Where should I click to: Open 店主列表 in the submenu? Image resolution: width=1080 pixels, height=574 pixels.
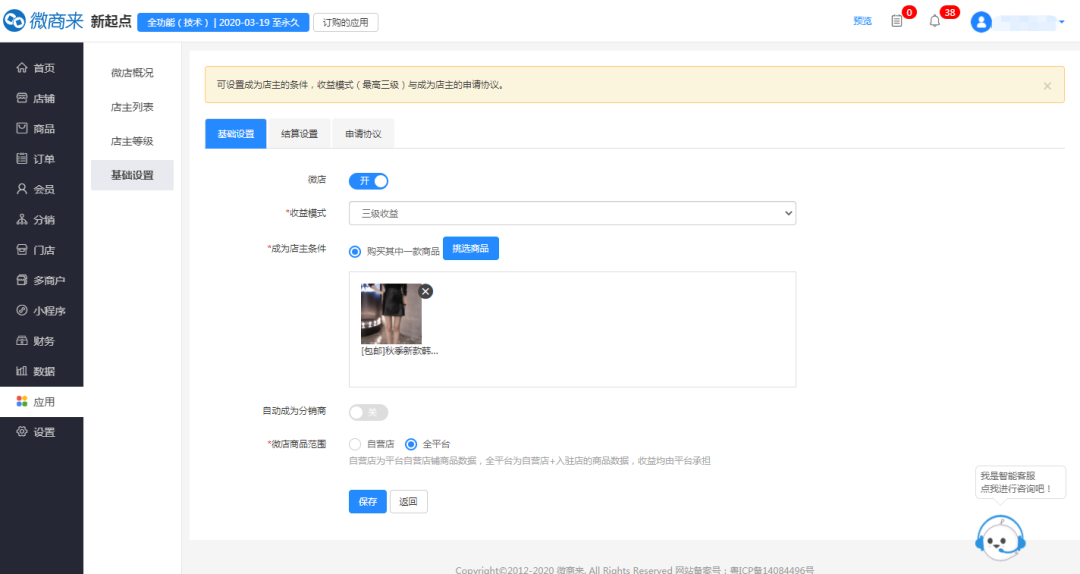coord(132,107)
